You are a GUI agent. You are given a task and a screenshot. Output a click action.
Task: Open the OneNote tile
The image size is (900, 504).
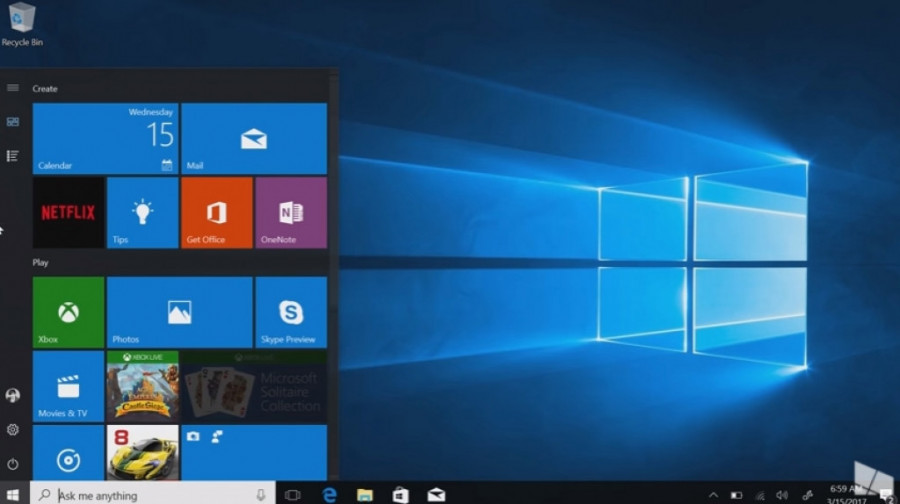coord(290,212)
